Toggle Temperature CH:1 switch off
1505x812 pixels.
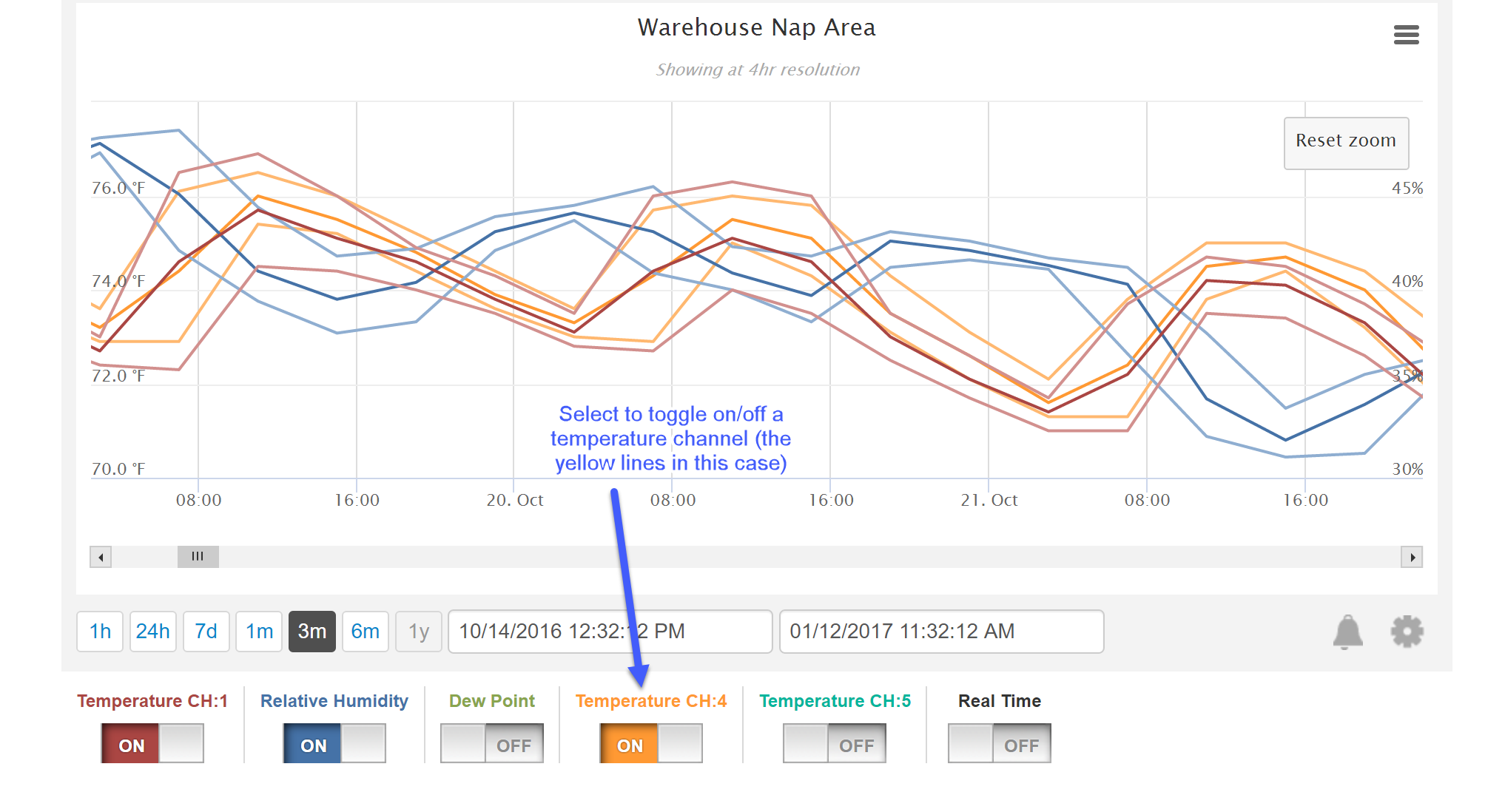click(x=152, y=743)
